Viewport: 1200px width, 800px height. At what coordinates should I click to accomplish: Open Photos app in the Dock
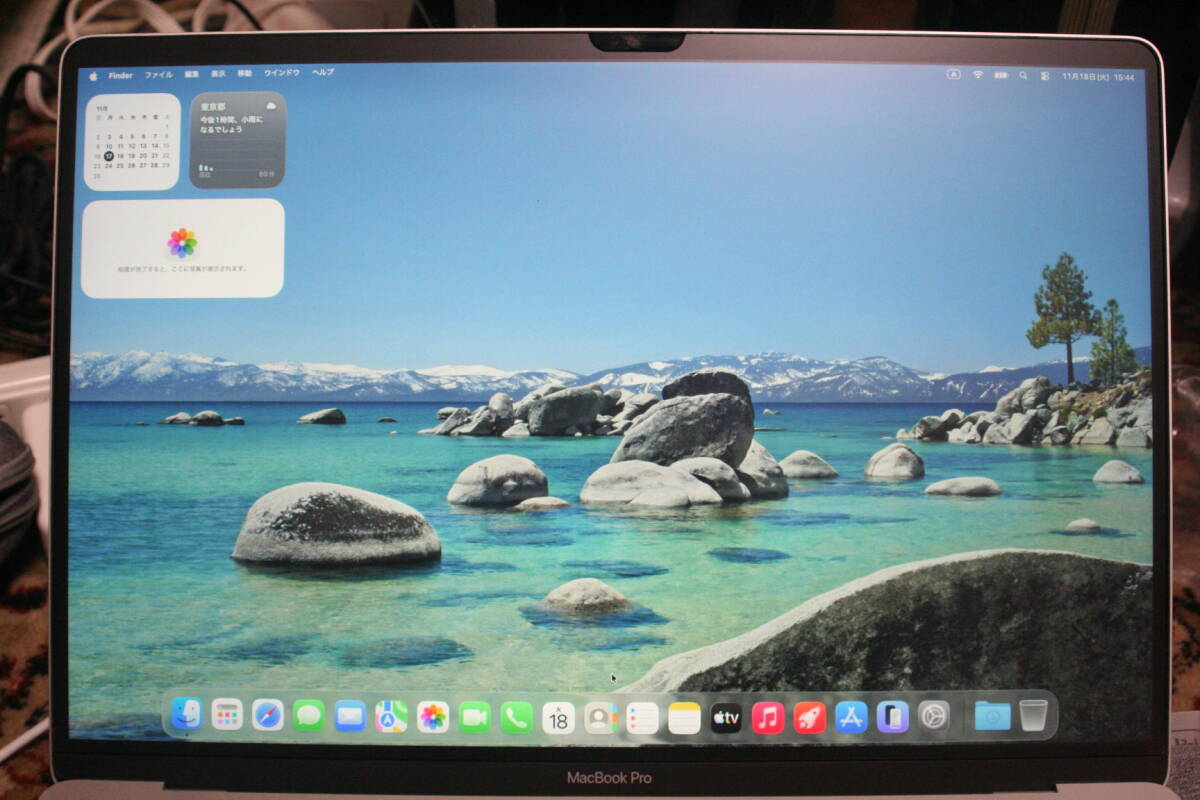[433, 716]
